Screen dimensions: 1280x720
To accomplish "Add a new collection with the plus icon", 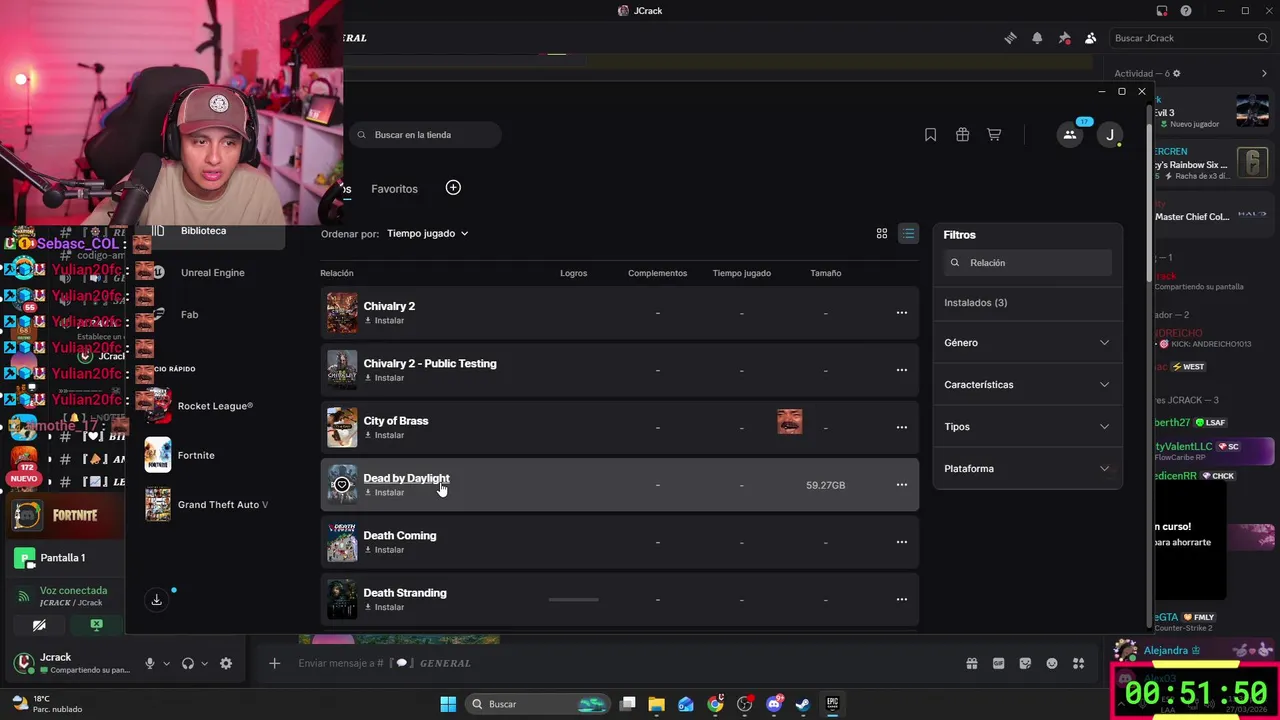I will 453,188.
